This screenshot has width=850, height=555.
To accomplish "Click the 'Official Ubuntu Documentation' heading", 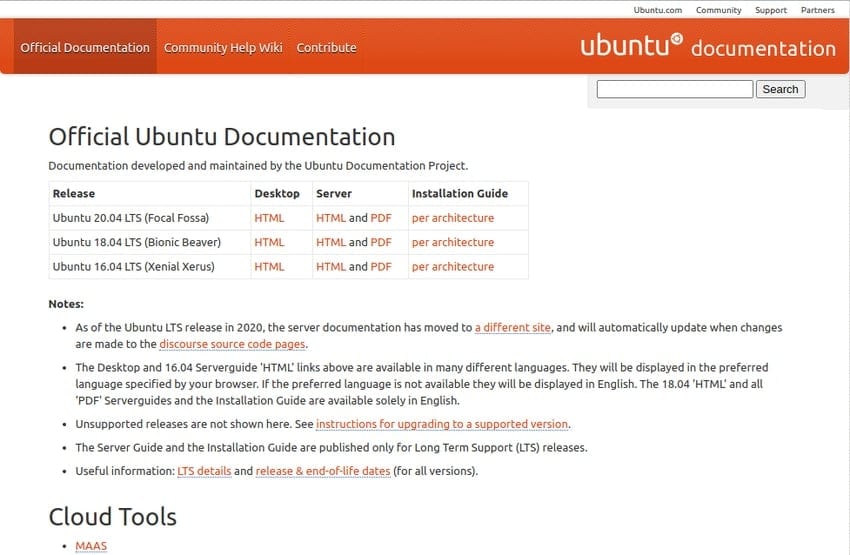I will pyautogui.click(x=222, y=137).
